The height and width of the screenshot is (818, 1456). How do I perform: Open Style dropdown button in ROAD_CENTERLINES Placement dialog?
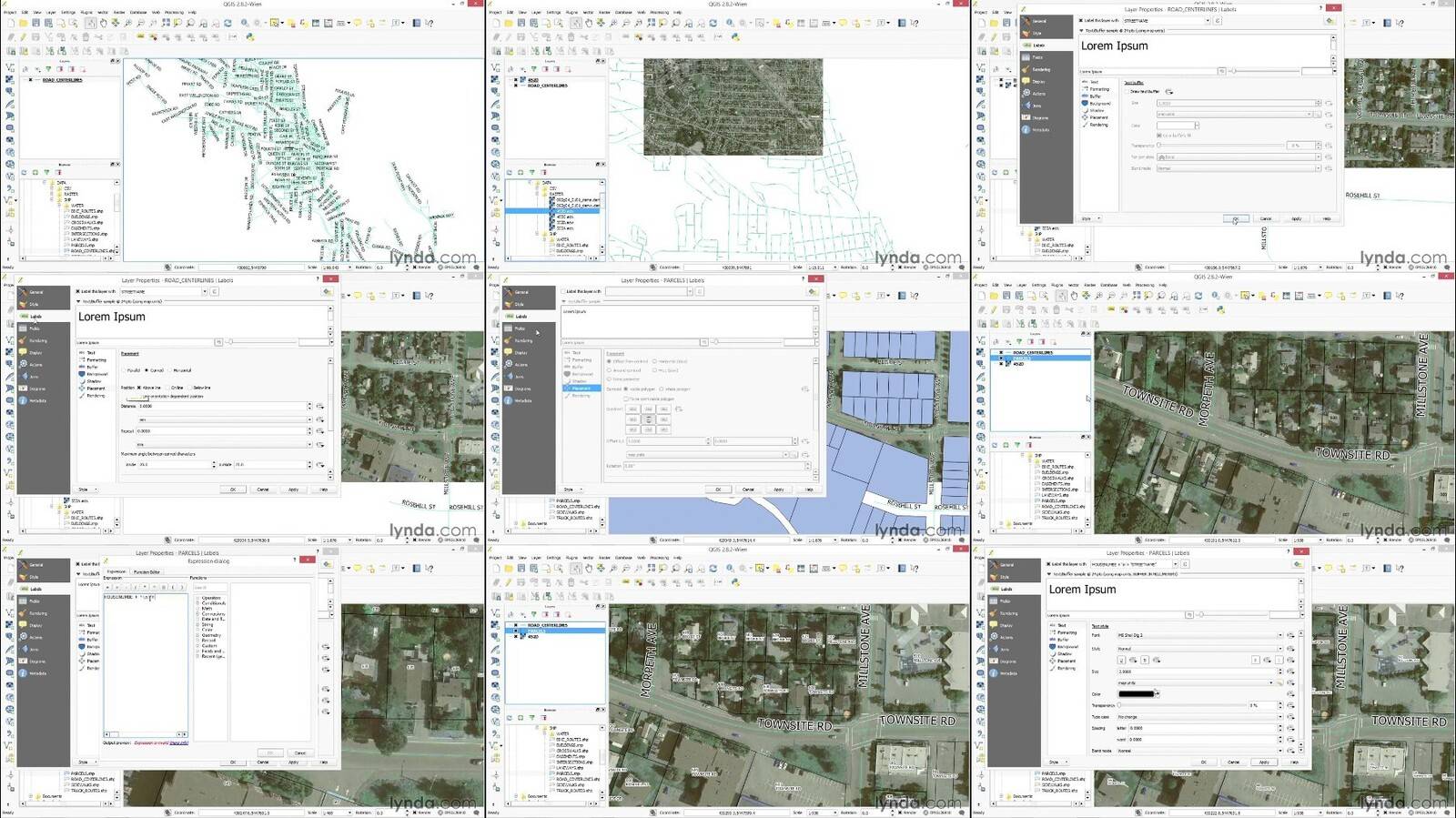click(87, 490)
